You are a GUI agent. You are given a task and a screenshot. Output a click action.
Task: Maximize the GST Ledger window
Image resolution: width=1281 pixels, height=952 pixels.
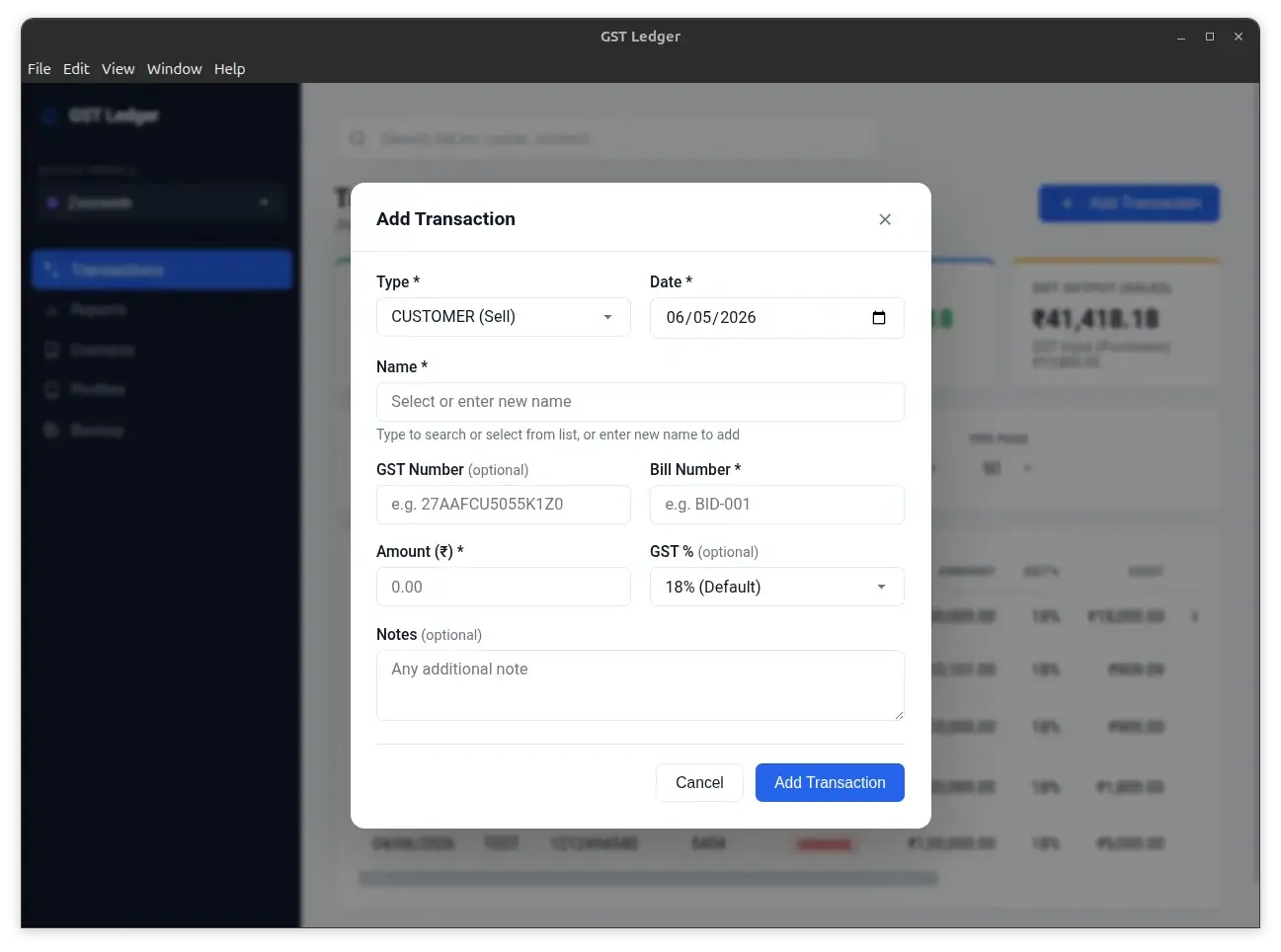[x=1210, y=37]
